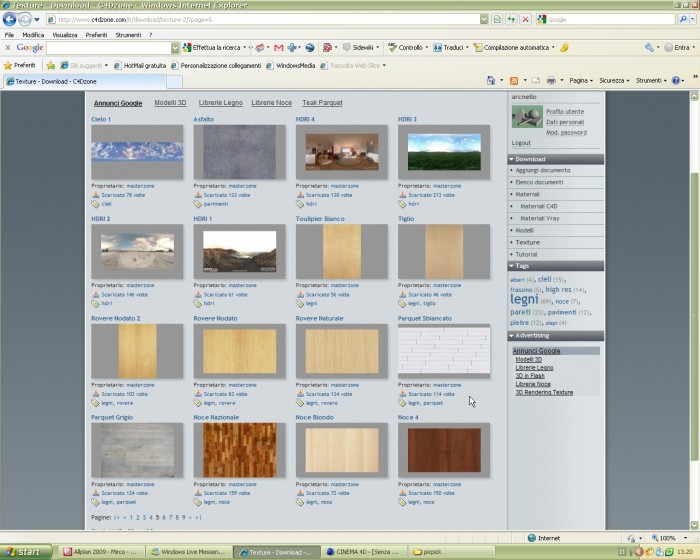Collapse the Tags sidebar section
Viewport: 700px width, 560px height.
click(x=511, y=266)
